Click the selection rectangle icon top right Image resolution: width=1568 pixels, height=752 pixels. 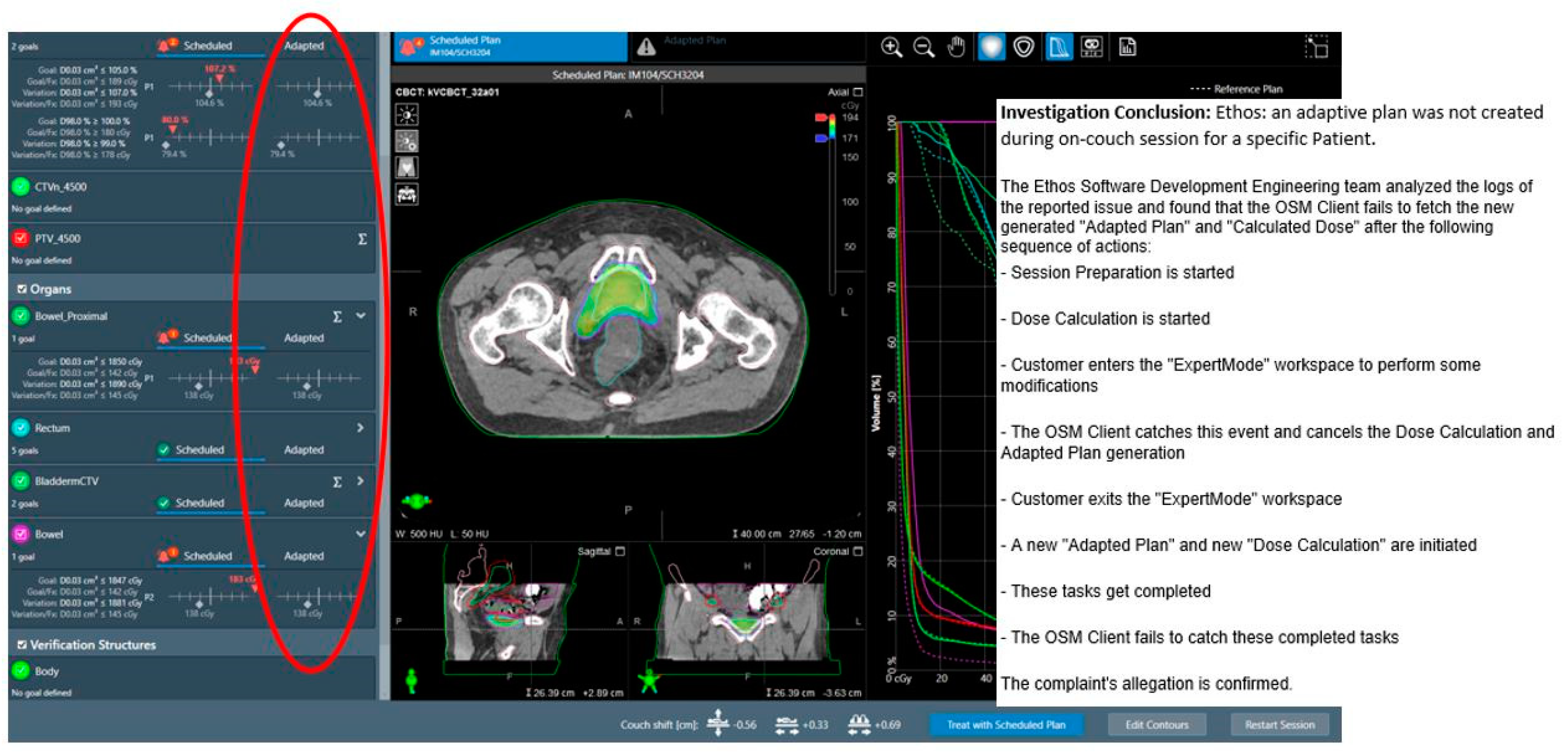tap(1316, 47)
